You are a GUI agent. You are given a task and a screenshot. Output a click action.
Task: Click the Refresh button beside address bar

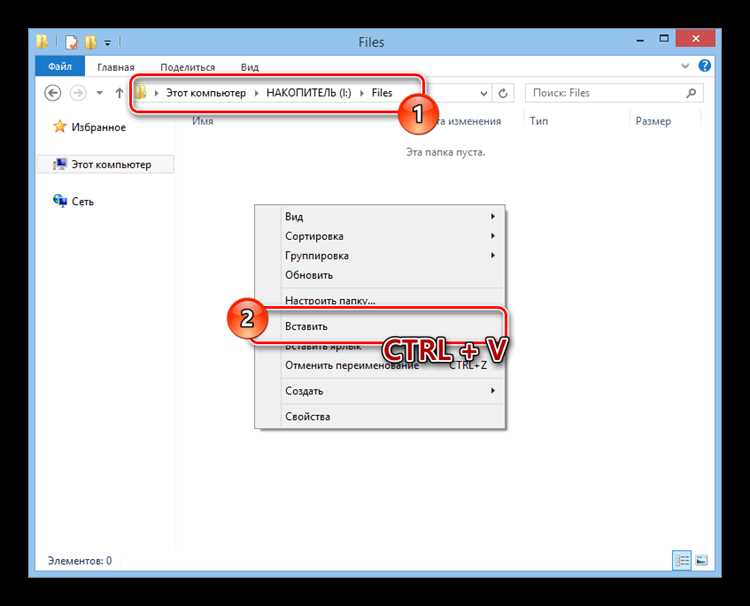click(x=503, y=93)
